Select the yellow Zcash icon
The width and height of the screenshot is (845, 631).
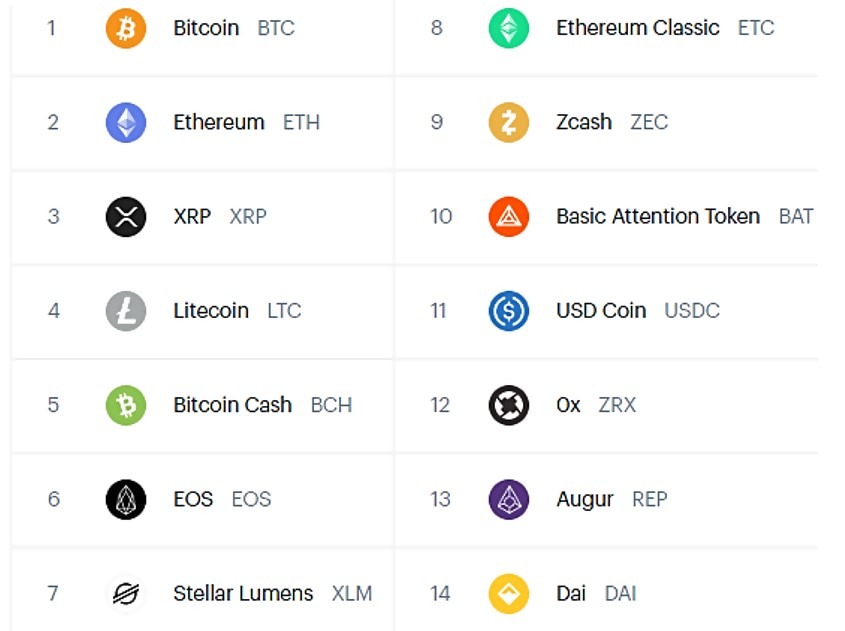(509, 122)
